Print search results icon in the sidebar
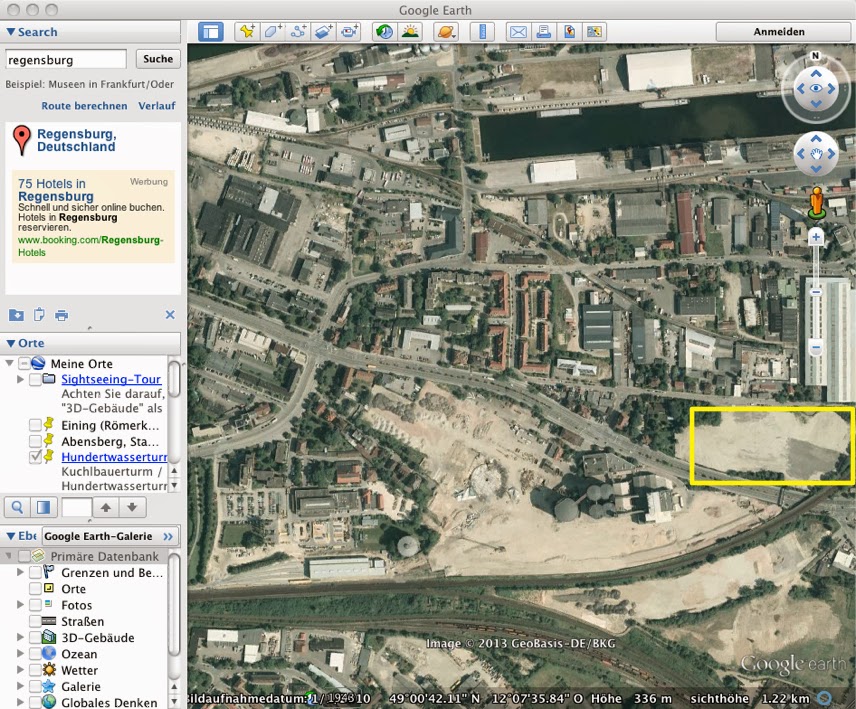The image size is (856, 709). click(62, 315)
